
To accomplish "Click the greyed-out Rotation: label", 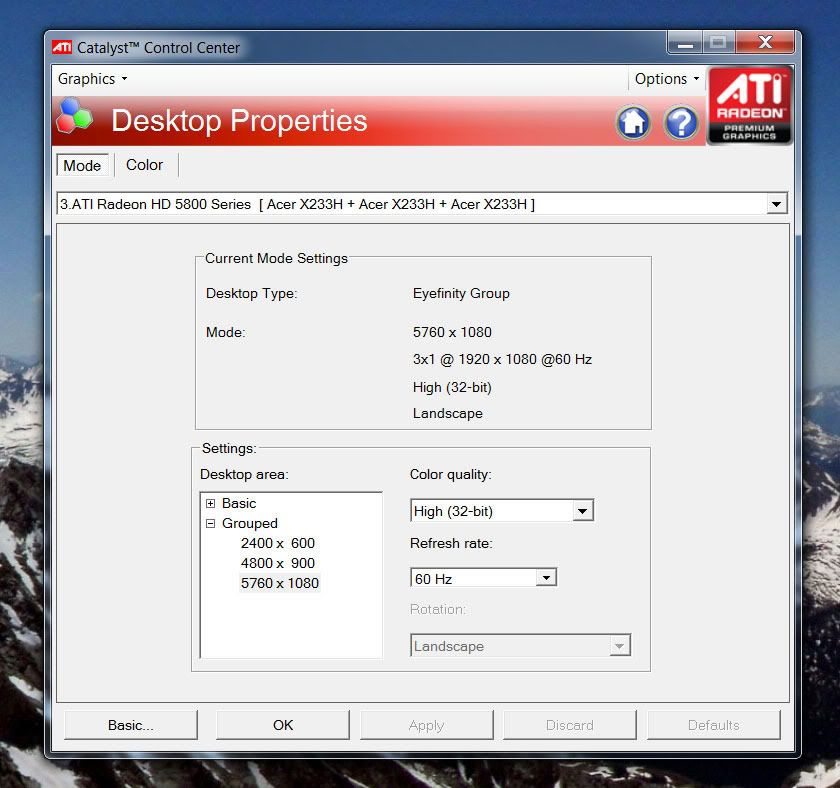I will (x=438, y=610).
